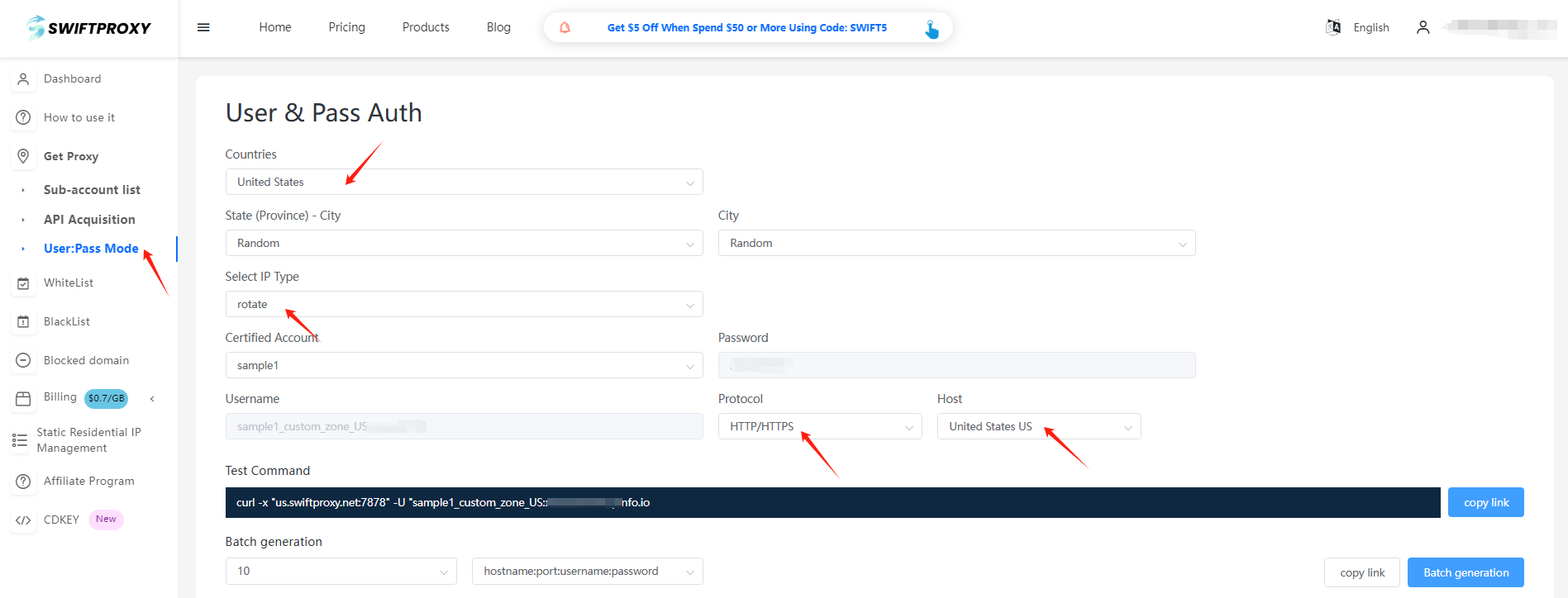The width and height of the screenshot is (1568, 598).
Task: Open the City dropdown set to Random
Action: [x=956, y=243]
